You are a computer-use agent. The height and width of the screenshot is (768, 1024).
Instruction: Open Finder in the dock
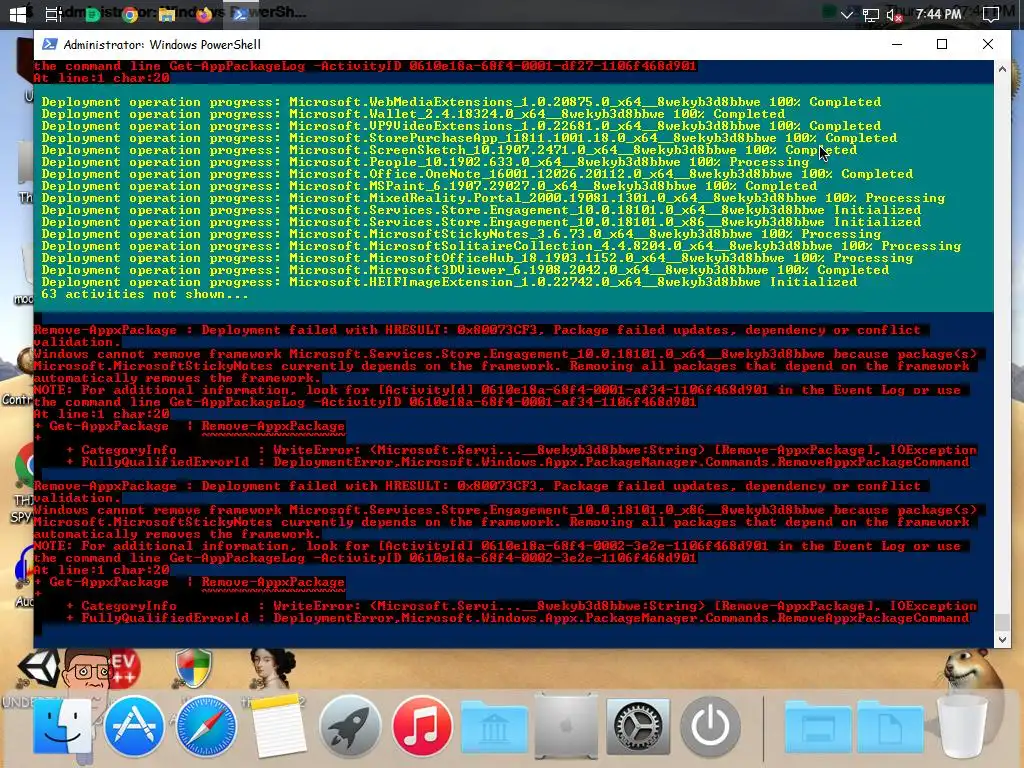[x=62, y=726]
